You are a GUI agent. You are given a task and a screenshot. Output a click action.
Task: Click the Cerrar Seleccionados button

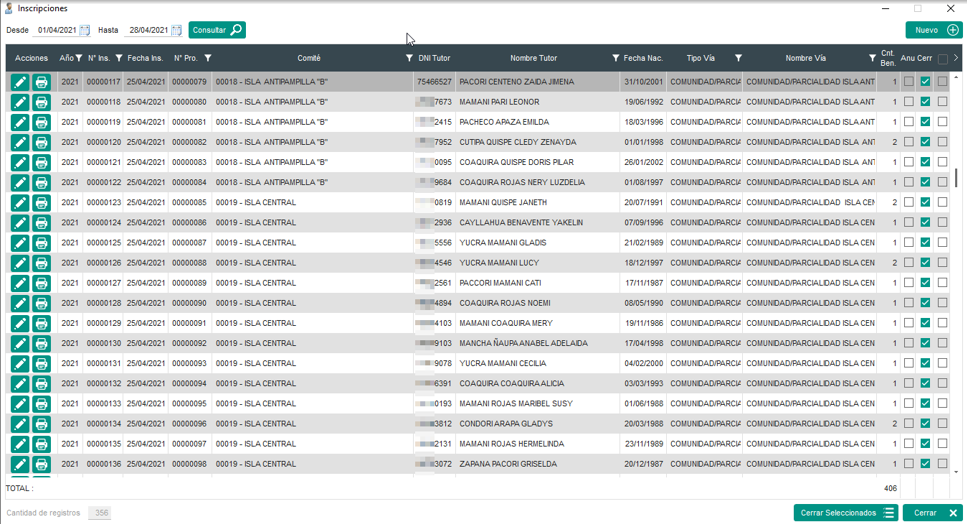[x=846, y=513]
